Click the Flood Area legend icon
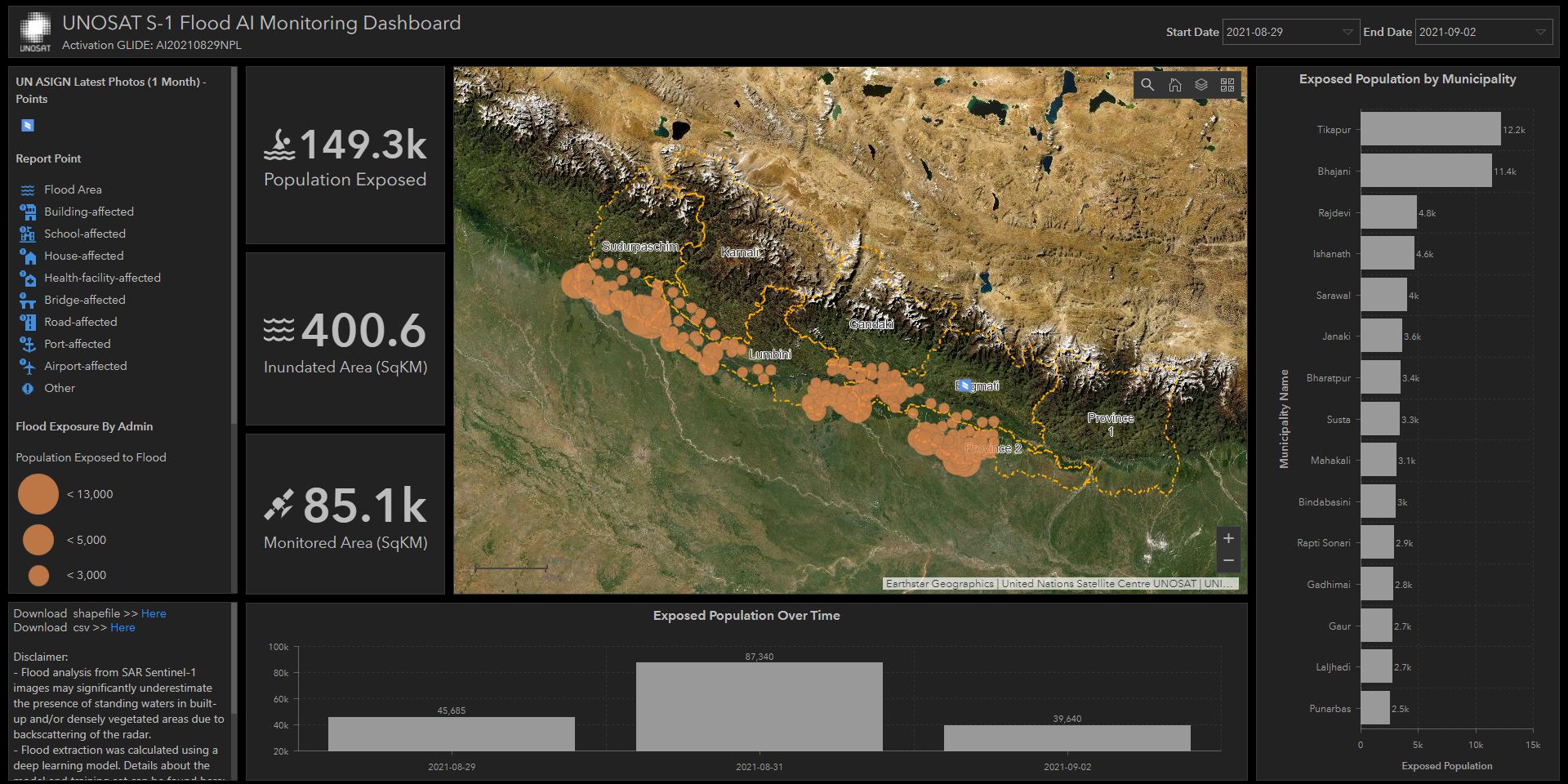 click(28, 189)
